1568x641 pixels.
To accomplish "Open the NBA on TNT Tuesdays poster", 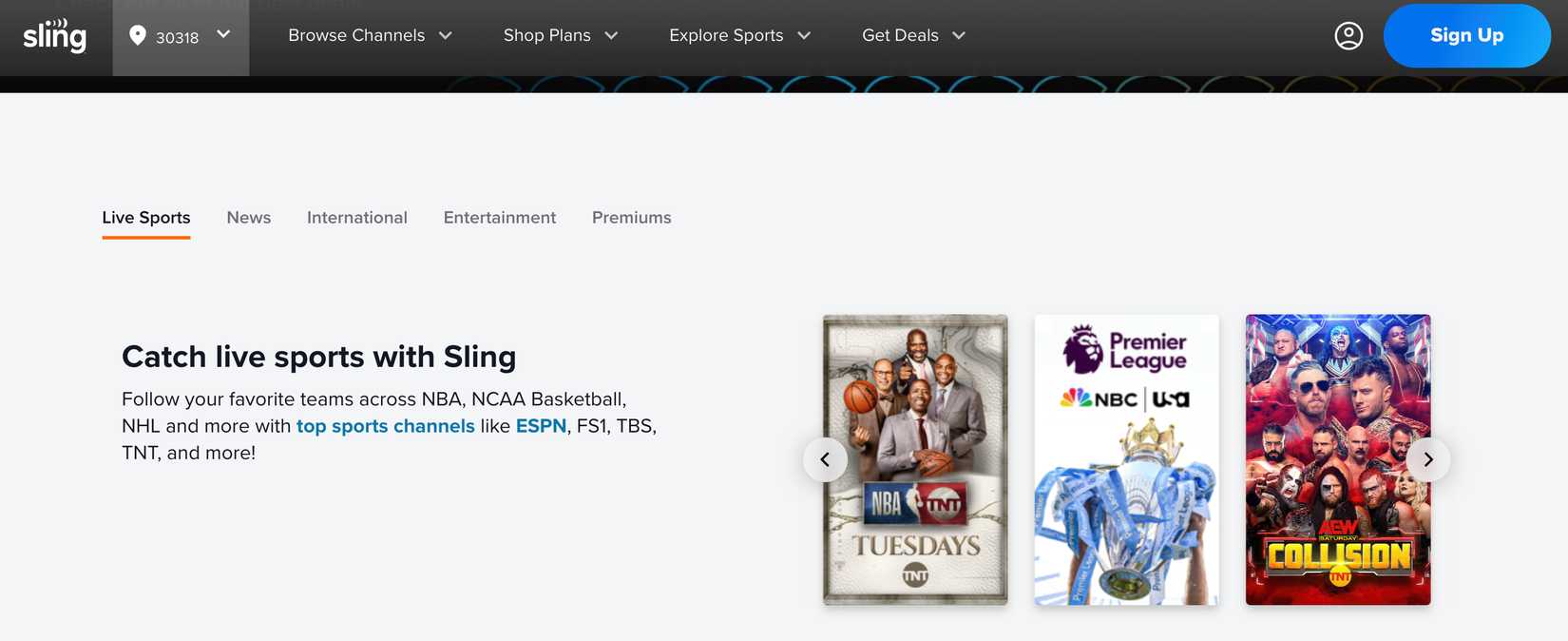I will point(915,459).
